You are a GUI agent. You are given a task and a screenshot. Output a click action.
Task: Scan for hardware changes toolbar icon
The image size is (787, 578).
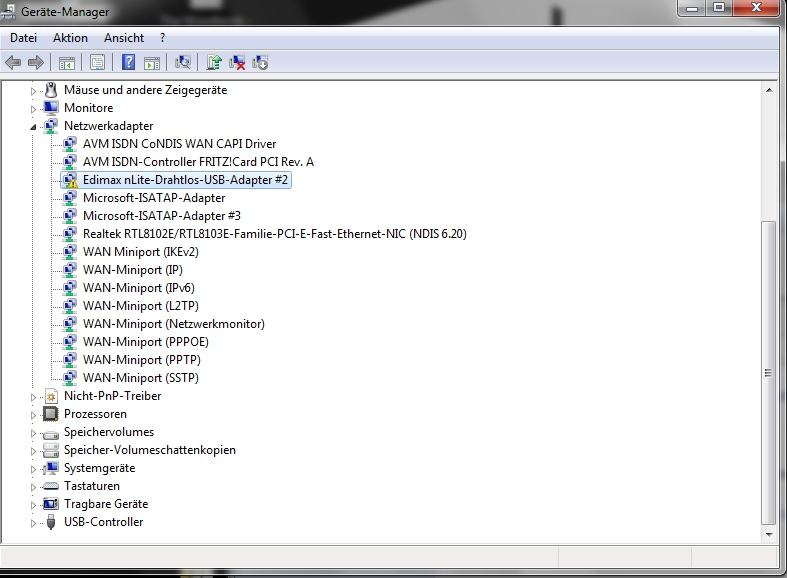pyautogui.click(x=183, y=62)
